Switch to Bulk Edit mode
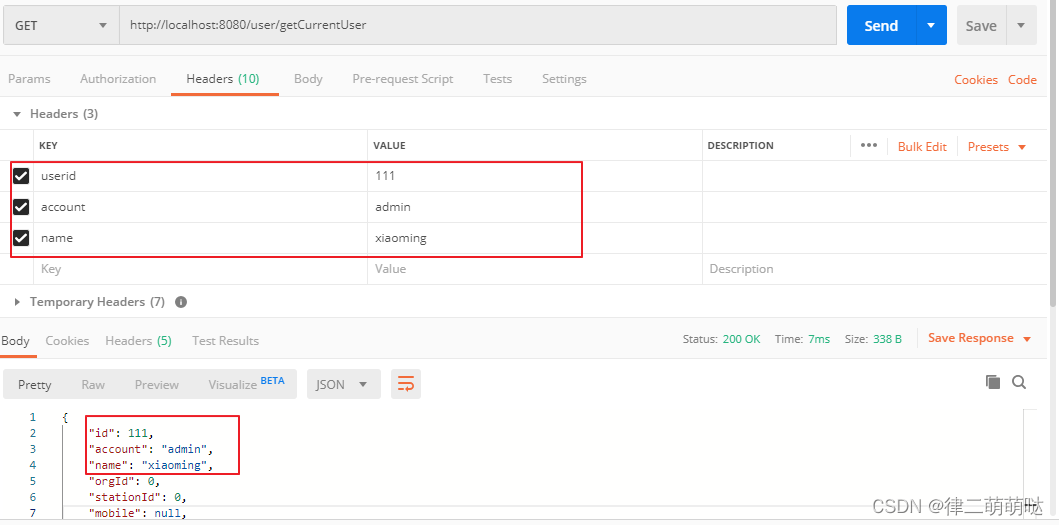Image resolution: width=1059 pixels, height=525 pixels. click(x=922, y=147)
